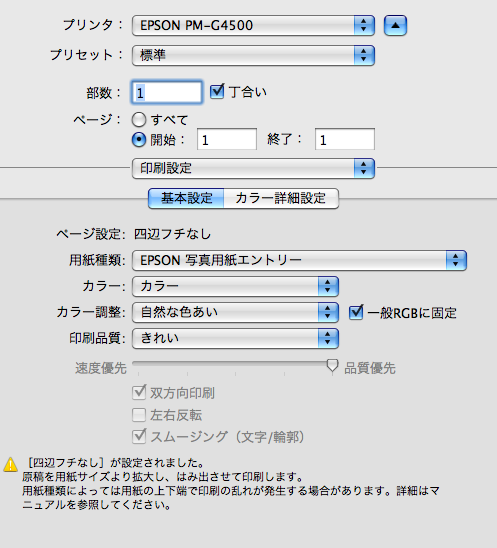Click the yellow warning triangle icon
Viewport: 497px width, 548px height.
10,465
